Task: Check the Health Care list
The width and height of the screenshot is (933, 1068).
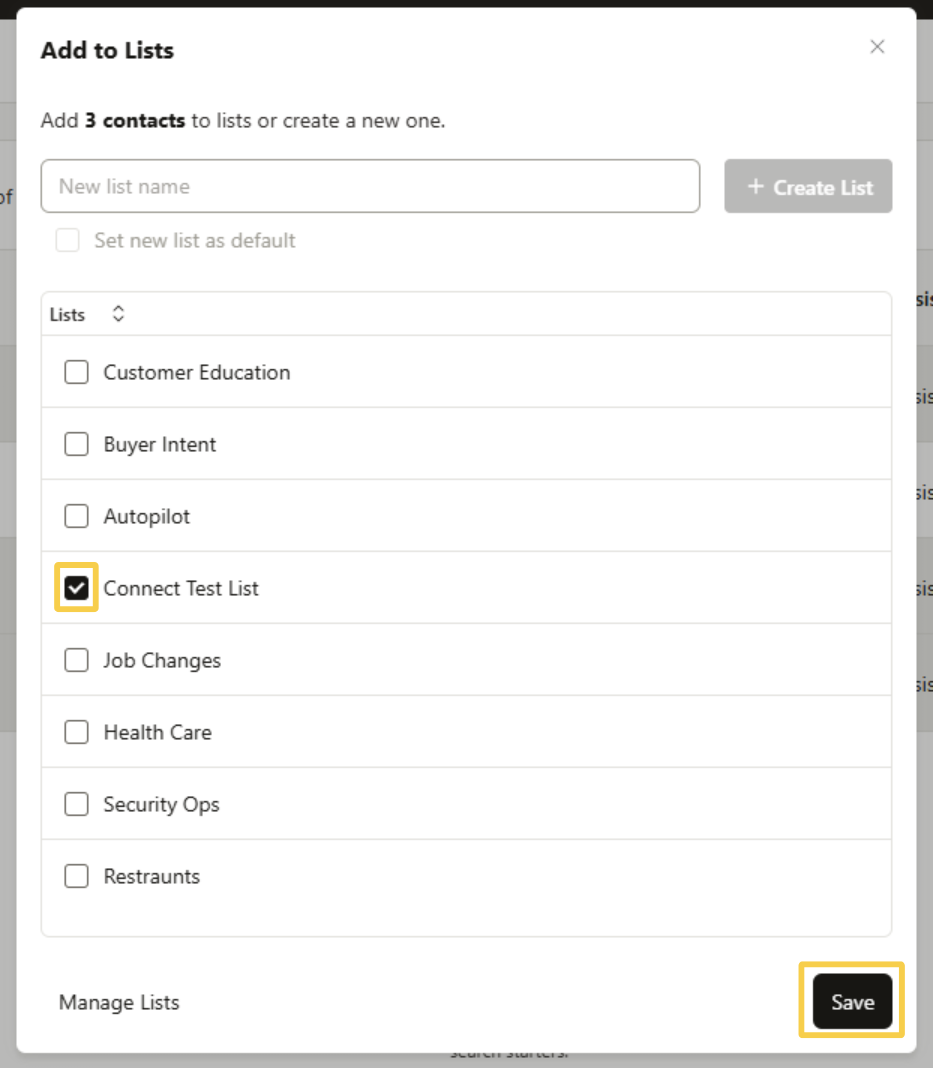Action: coord(76,732)
